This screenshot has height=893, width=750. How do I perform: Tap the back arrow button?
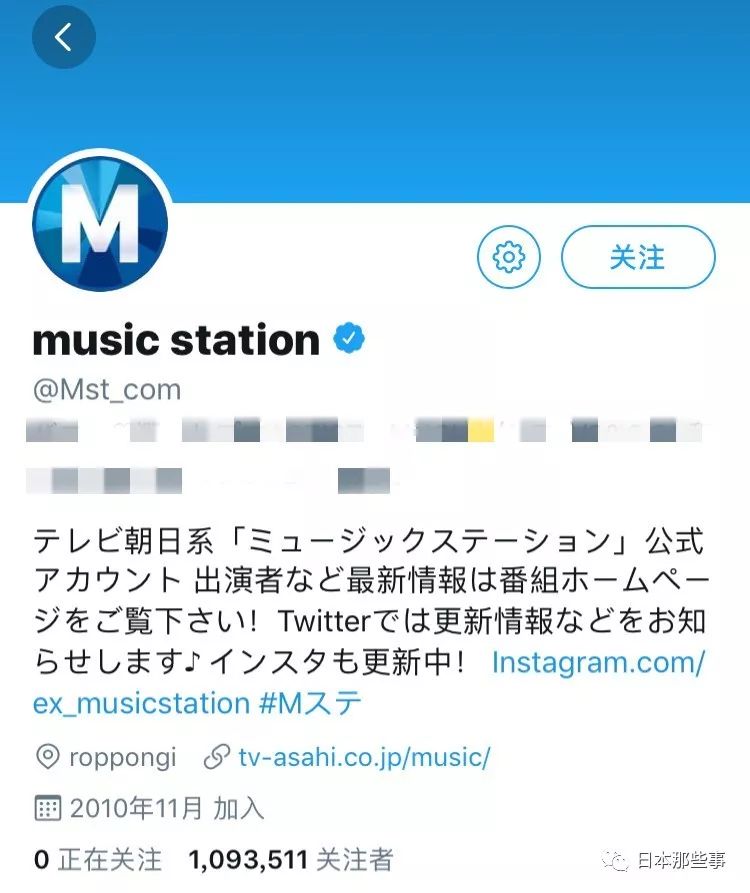click(64, 37)
